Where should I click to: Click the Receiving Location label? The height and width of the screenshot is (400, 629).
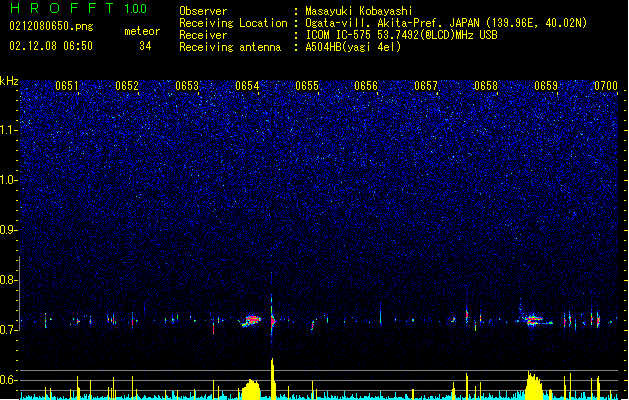[x=233, y=23]
